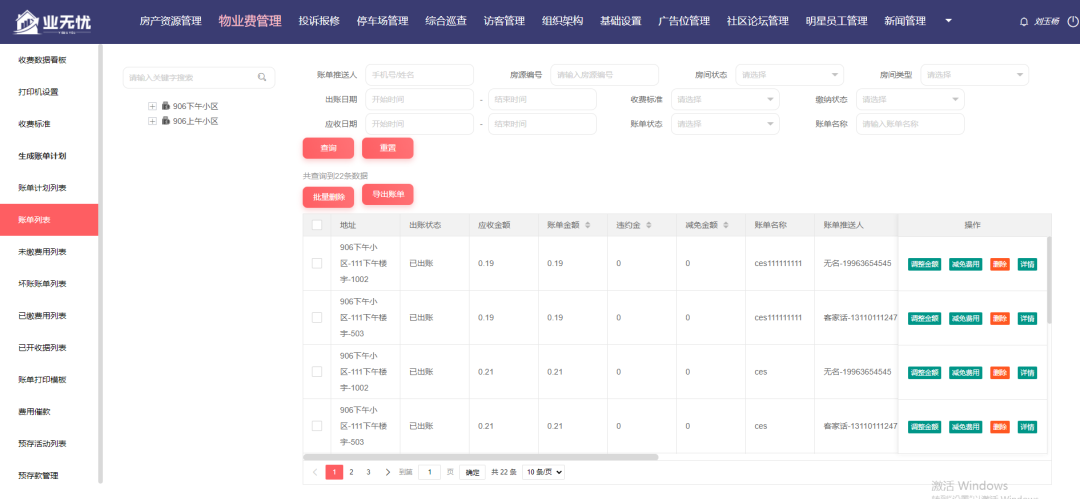Open notifications via the bell icon
This screenshot has height=499, width=1080.
(1024, 22)
